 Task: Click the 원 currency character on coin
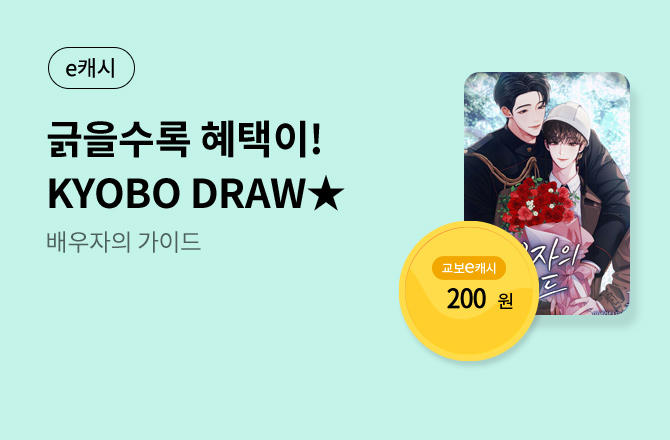[505, 301]
